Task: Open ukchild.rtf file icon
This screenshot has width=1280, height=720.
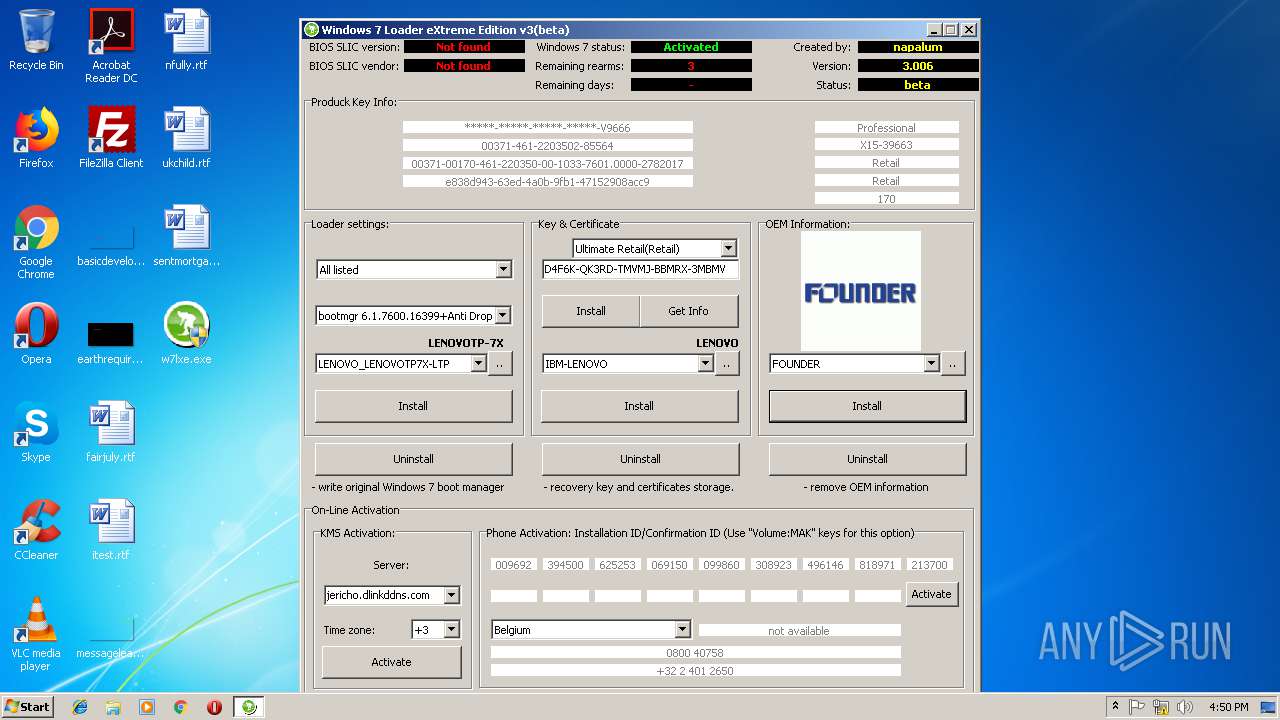Action: pyautogui.click(x=186, y=138)
